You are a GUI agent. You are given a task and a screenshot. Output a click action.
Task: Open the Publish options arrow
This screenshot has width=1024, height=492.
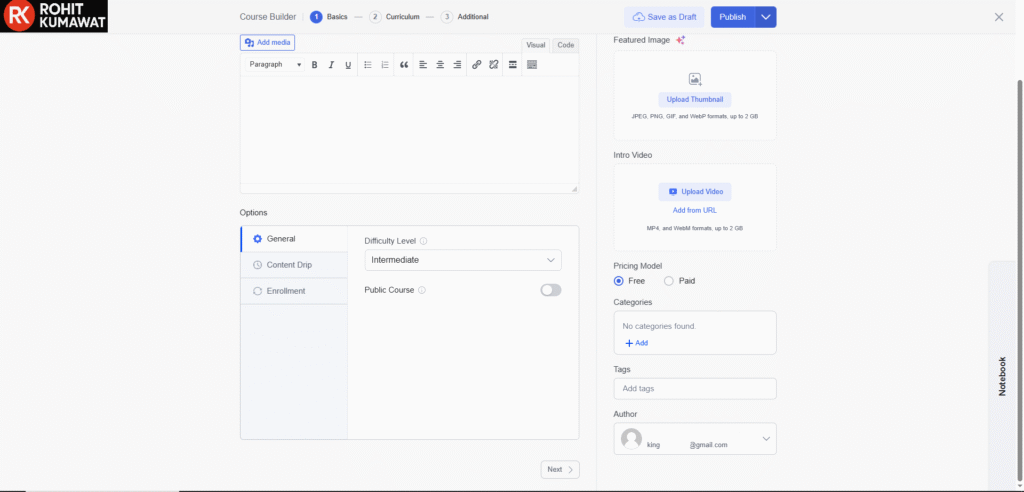click(x=765, y=17)
